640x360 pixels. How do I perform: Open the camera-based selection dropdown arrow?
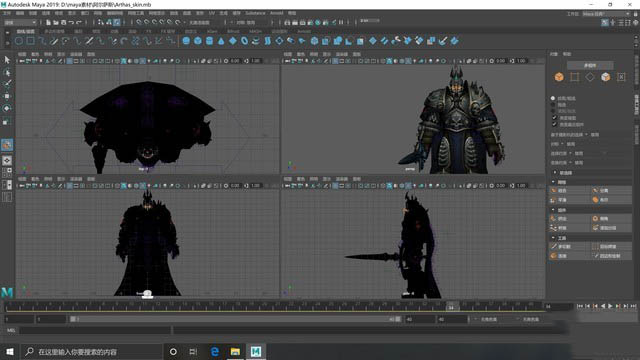point(587,134)
